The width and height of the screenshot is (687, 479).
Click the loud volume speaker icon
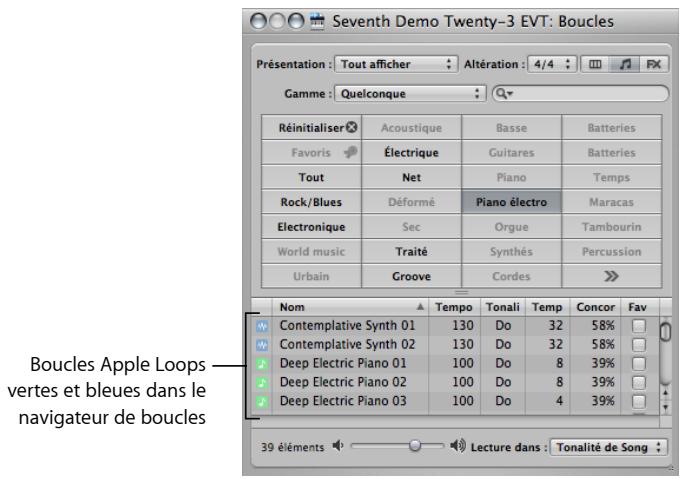(458, 446)
